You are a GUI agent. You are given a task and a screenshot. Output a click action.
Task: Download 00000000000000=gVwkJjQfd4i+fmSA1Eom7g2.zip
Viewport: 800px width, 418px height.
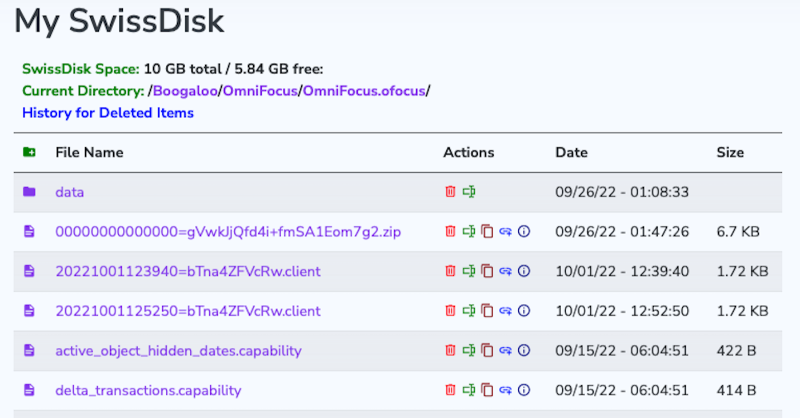click(228, 232)
